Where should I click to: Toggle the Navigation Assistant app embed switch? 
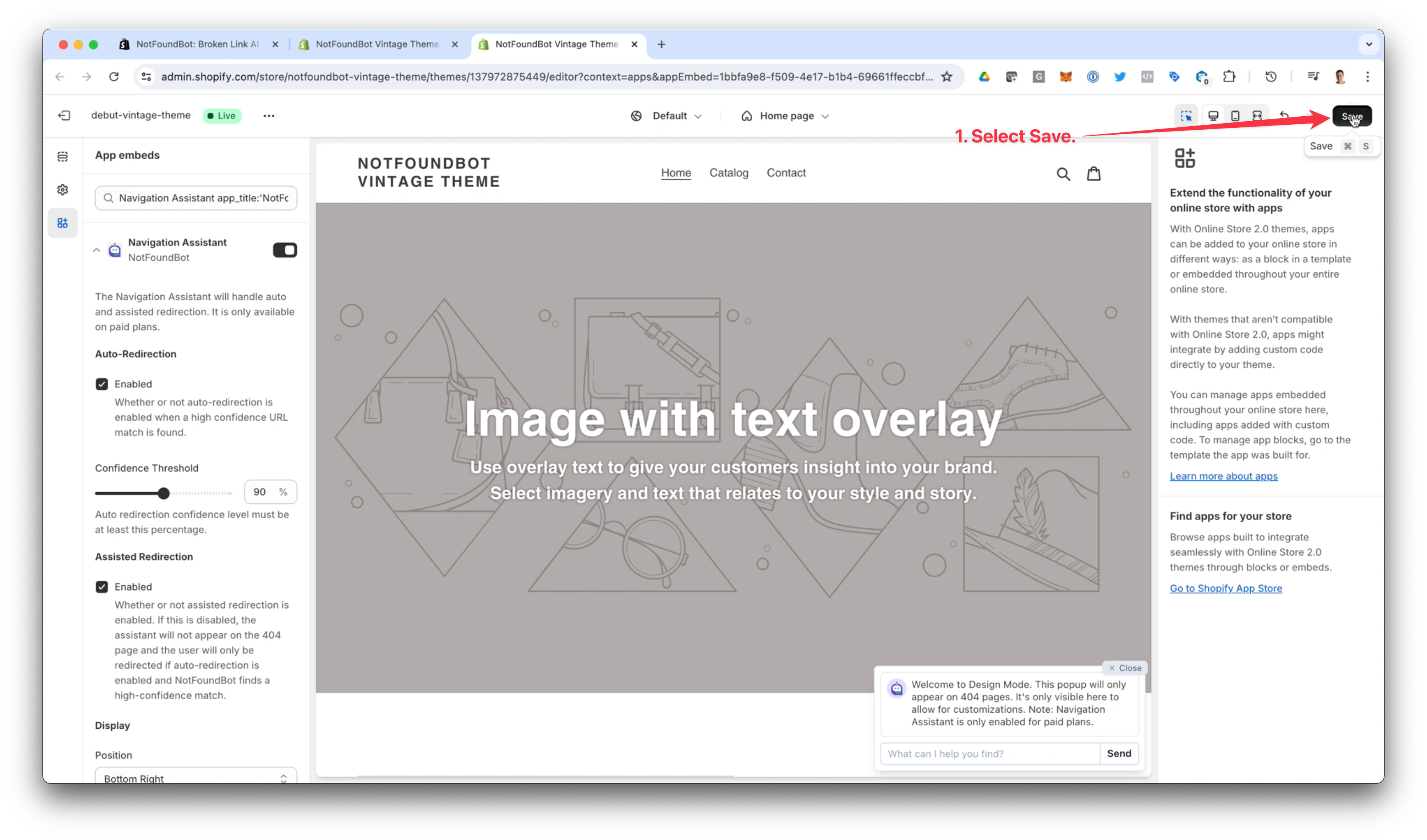pyautogui.click(x=285, y=250)
